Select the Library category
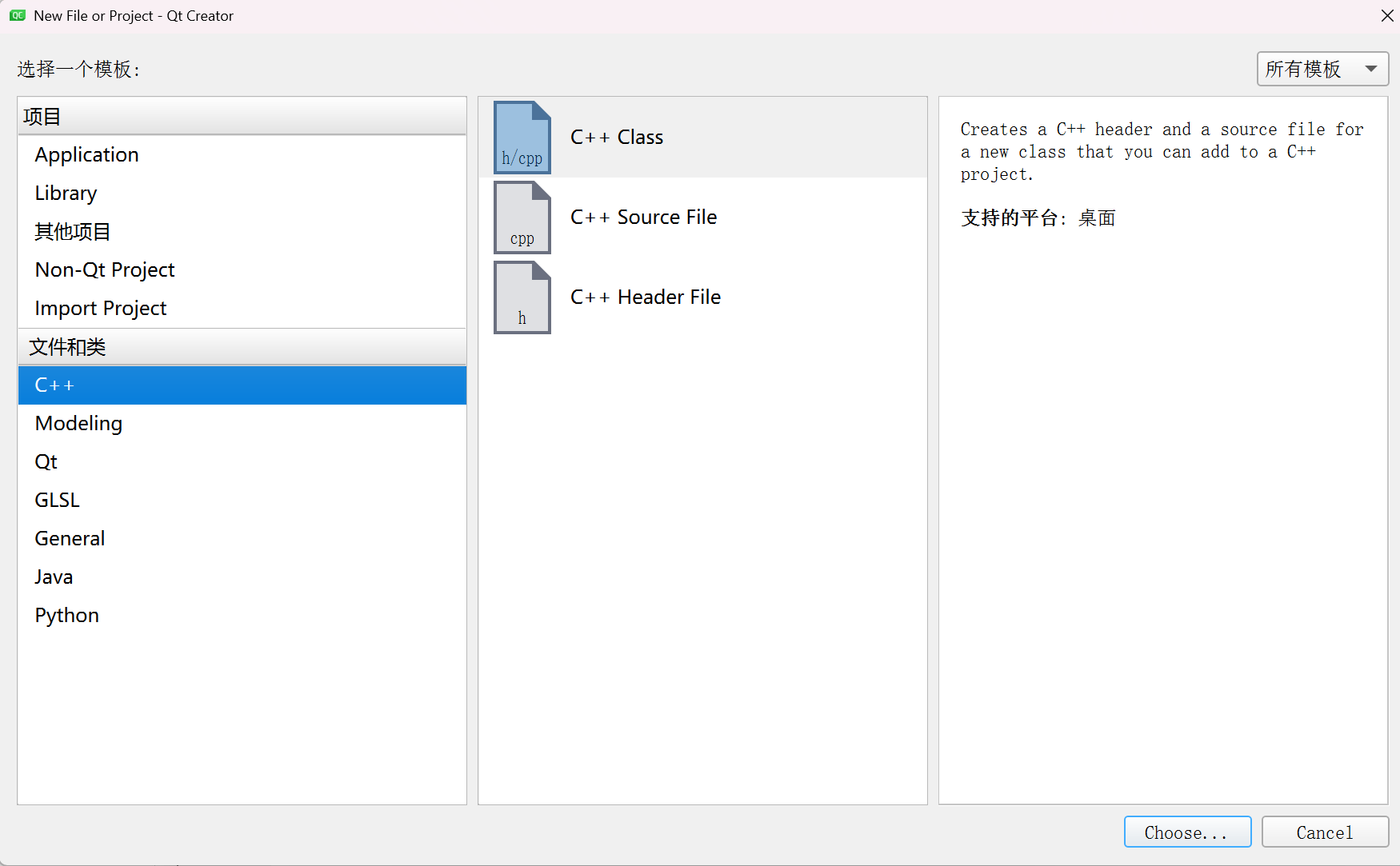This screenshot has height=866, width=1400. (66, 193)
